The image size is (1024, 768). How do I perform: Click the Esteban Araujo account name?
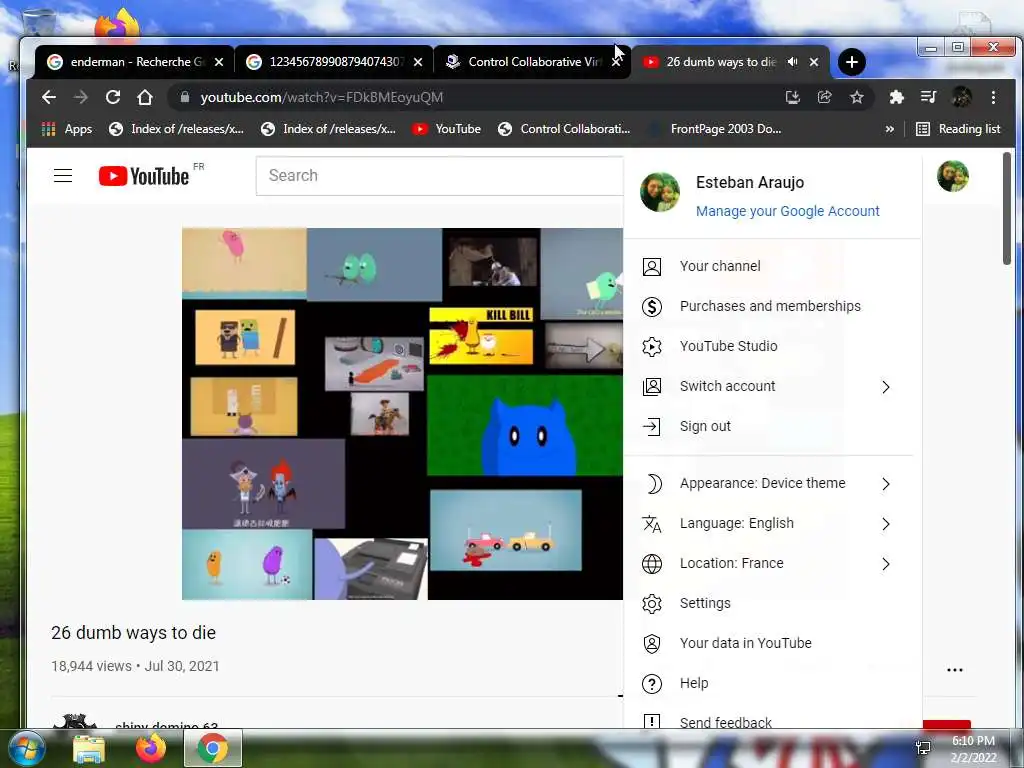tap(750, 182)
